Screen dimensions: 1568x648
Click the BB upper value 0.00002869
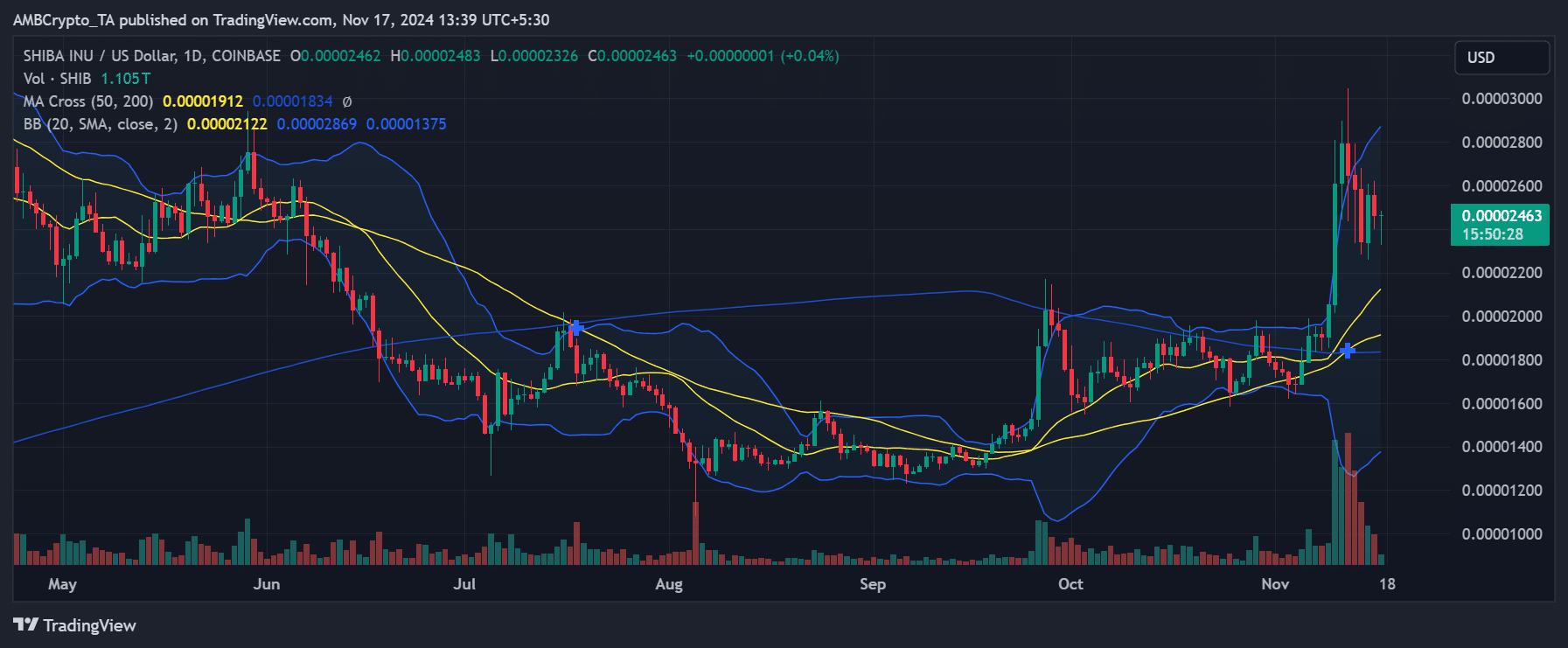pos(317,124)
